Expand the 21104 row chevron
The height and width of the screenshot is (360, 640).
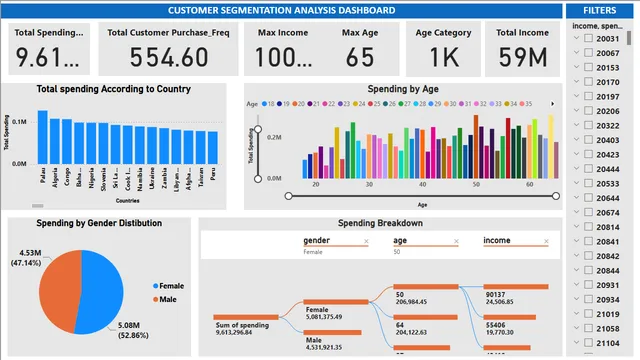(x=576, y=342)
